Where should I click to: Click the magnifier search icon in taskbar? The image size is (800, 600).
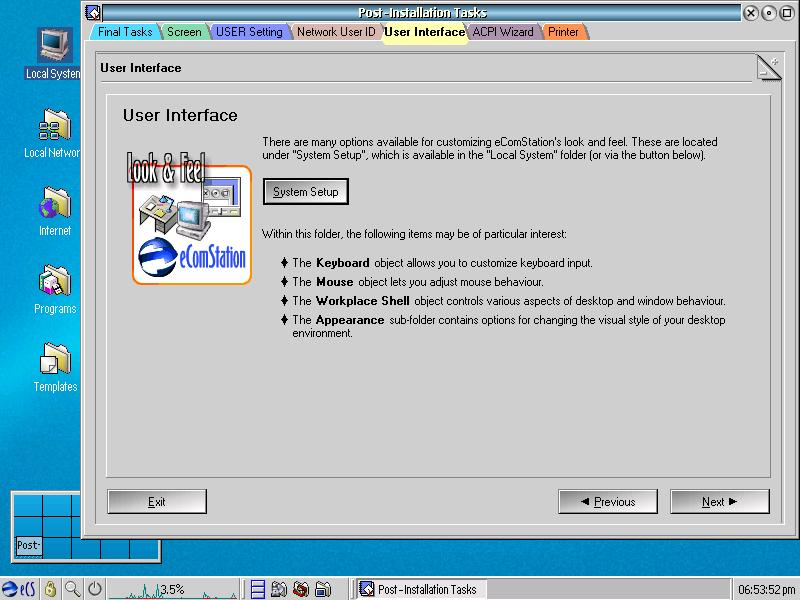pos(72,589)
